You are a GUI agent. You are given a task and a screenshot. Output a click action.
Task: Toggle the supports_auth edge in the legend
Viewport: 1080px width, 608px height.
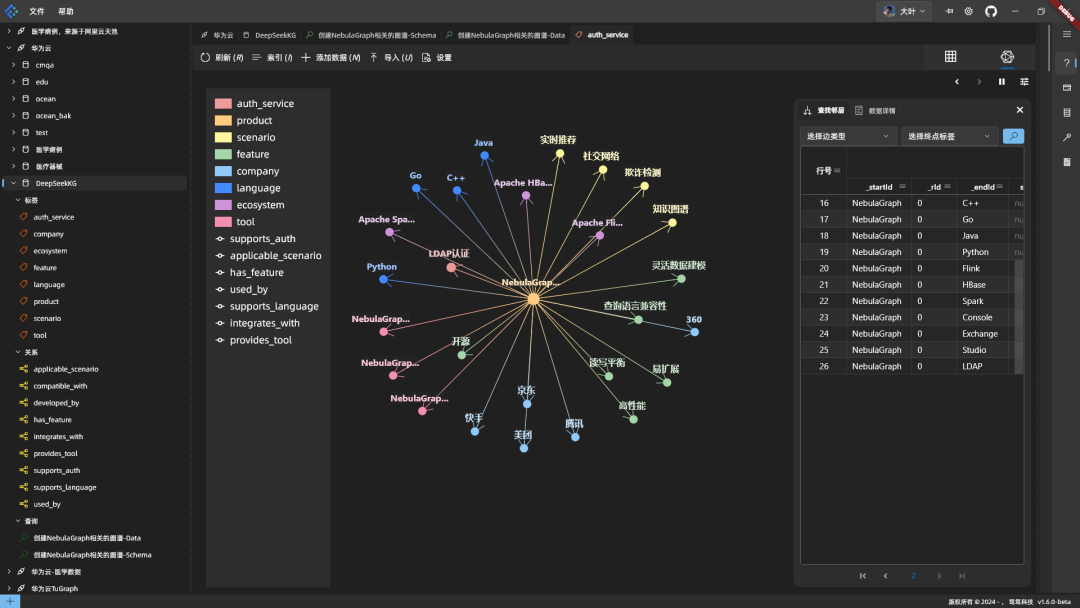point(256,238)
